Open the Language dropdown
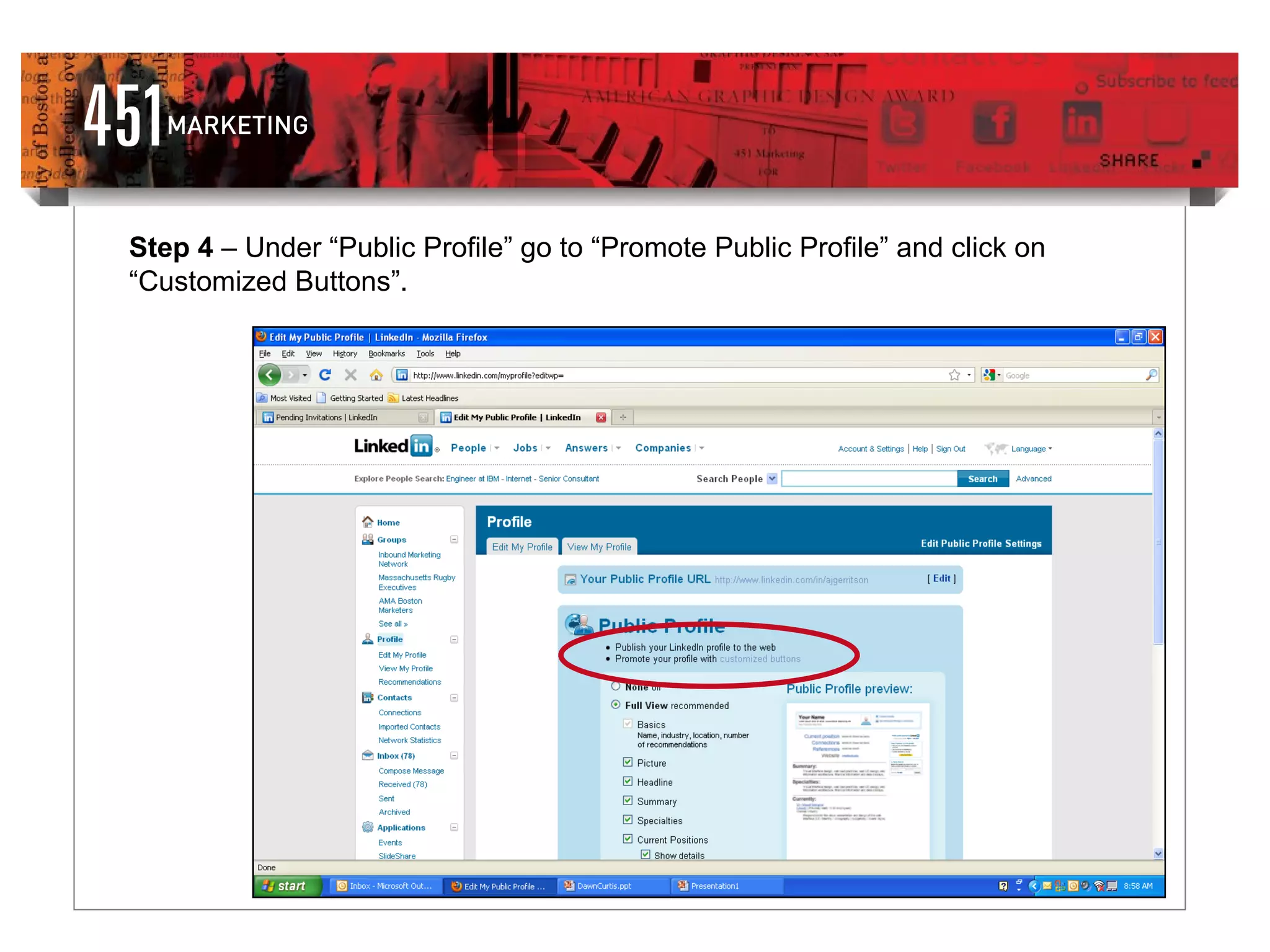Screen dimensions: 1270x952 (x=1032, y=449)
